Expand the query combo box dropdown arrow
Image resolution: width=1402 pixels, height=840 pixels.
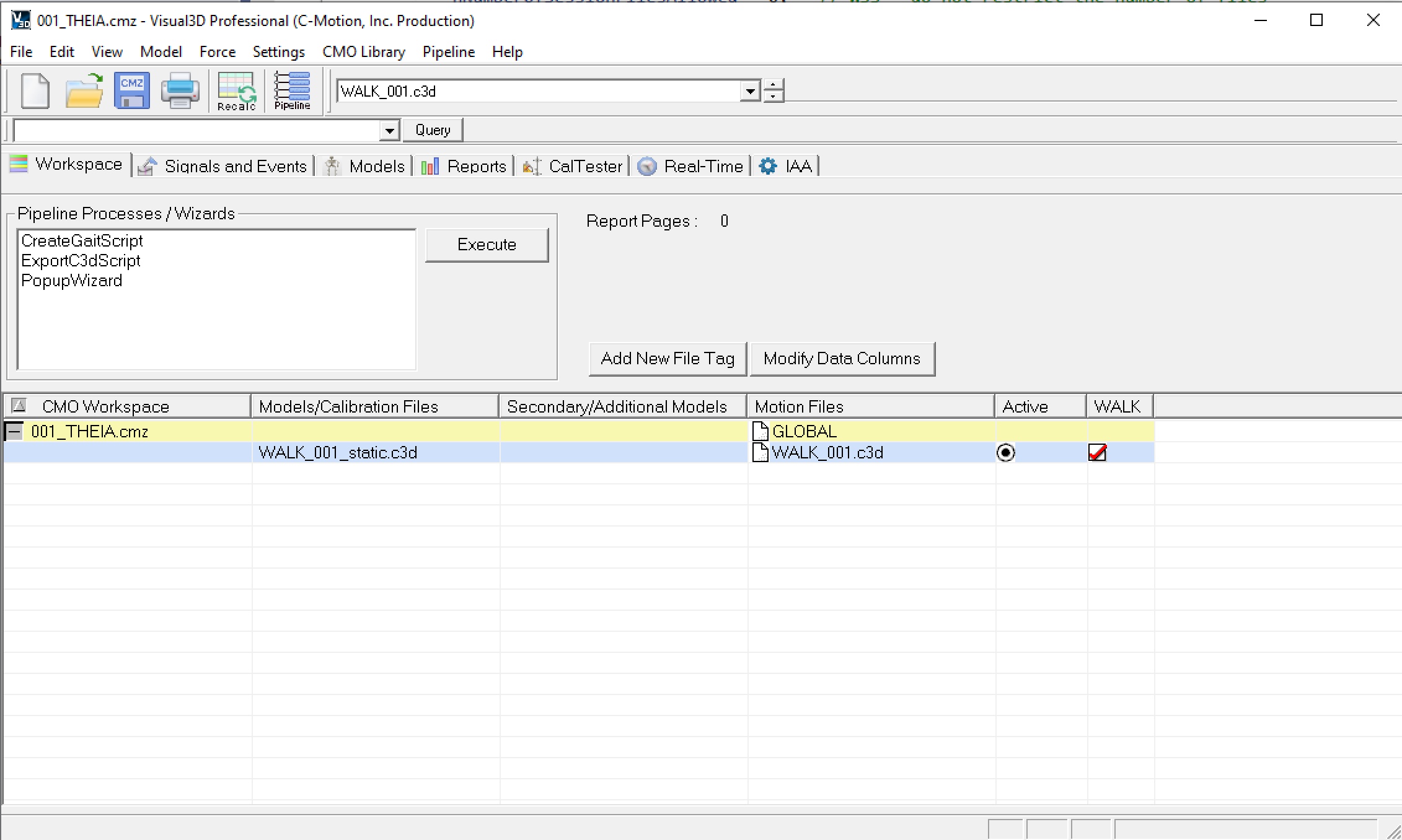[389, 130]
